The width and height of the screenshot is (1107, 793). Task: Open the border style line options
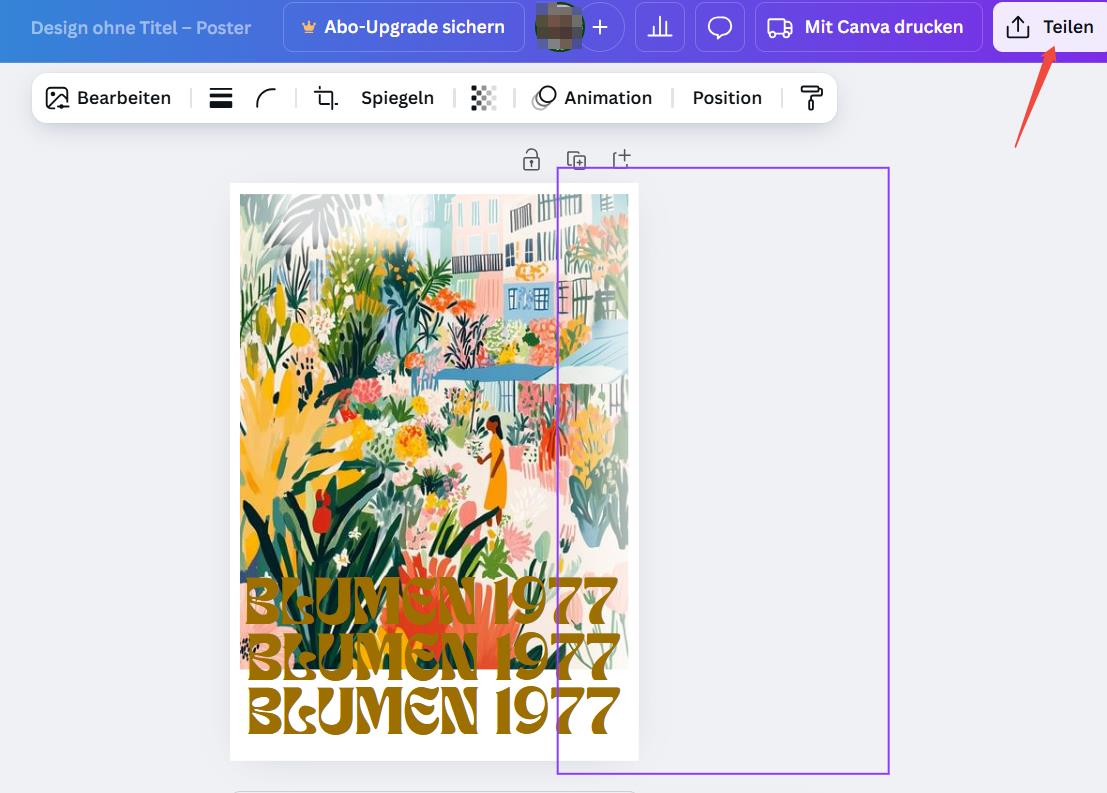coord(221,98)
